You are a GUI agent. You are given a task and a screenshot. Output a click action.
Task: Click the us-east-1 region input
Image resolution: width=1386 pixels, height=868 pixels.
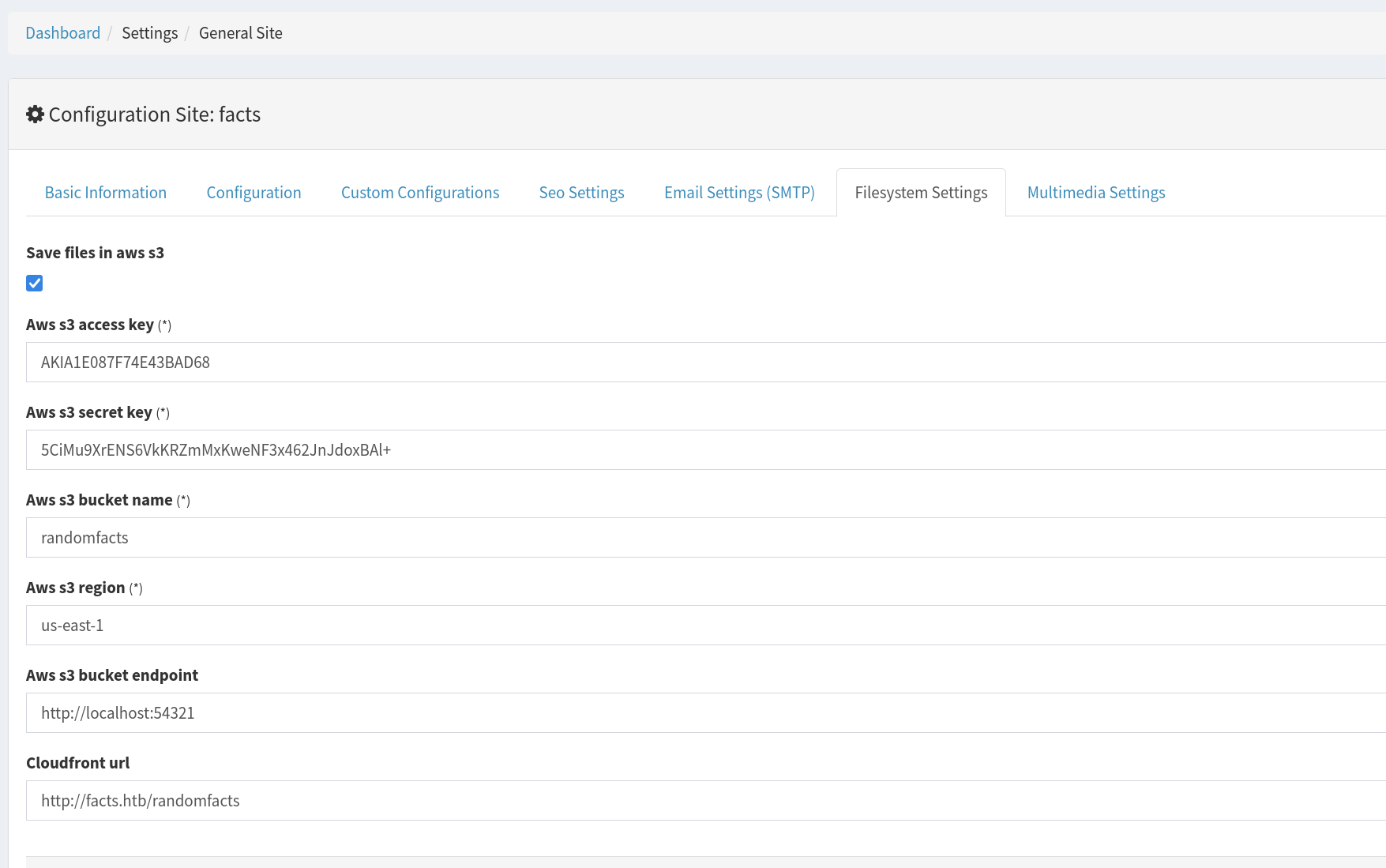tap(474, 625)
